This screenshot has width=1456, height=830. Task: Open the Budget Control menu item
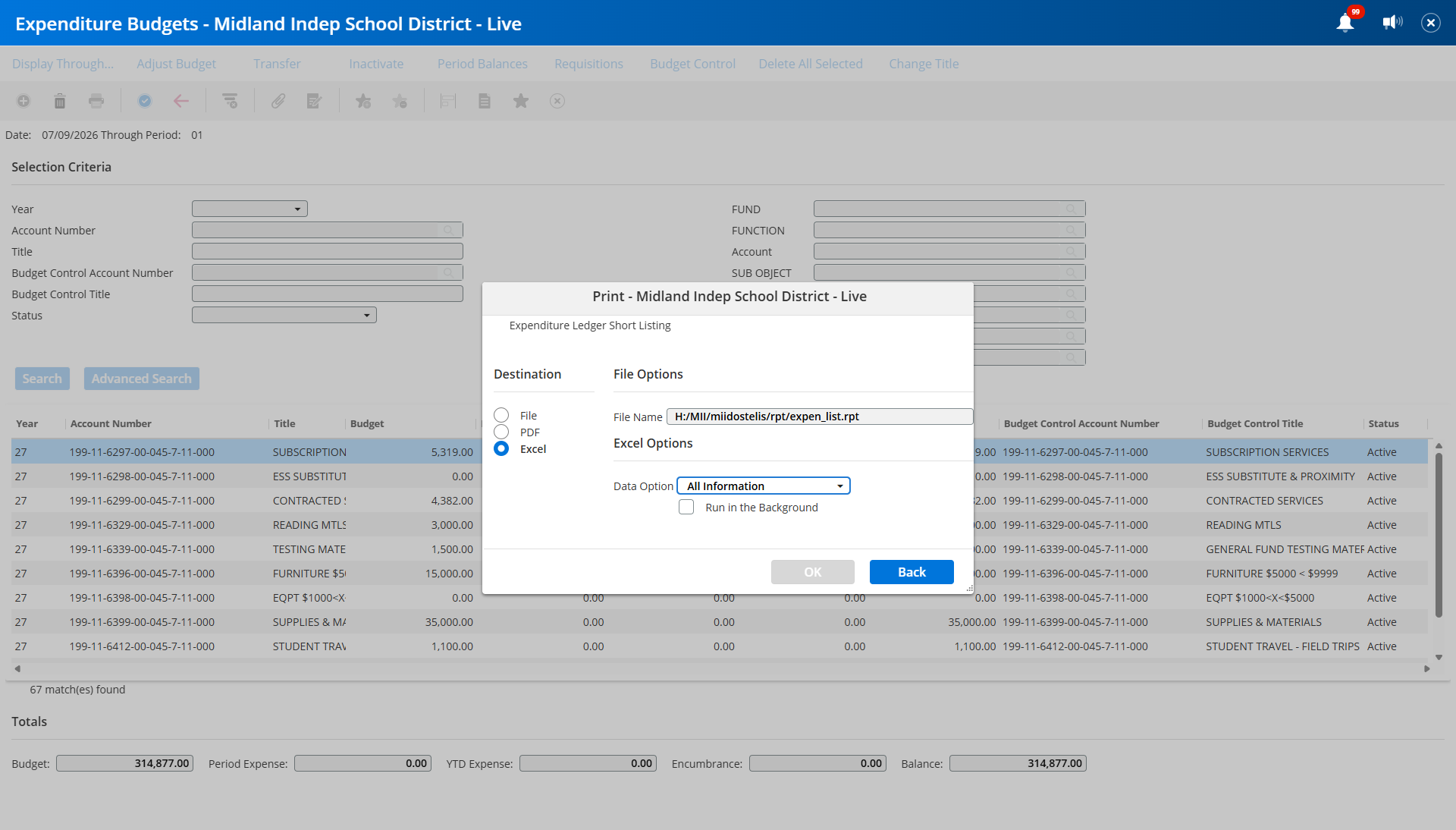692,64
